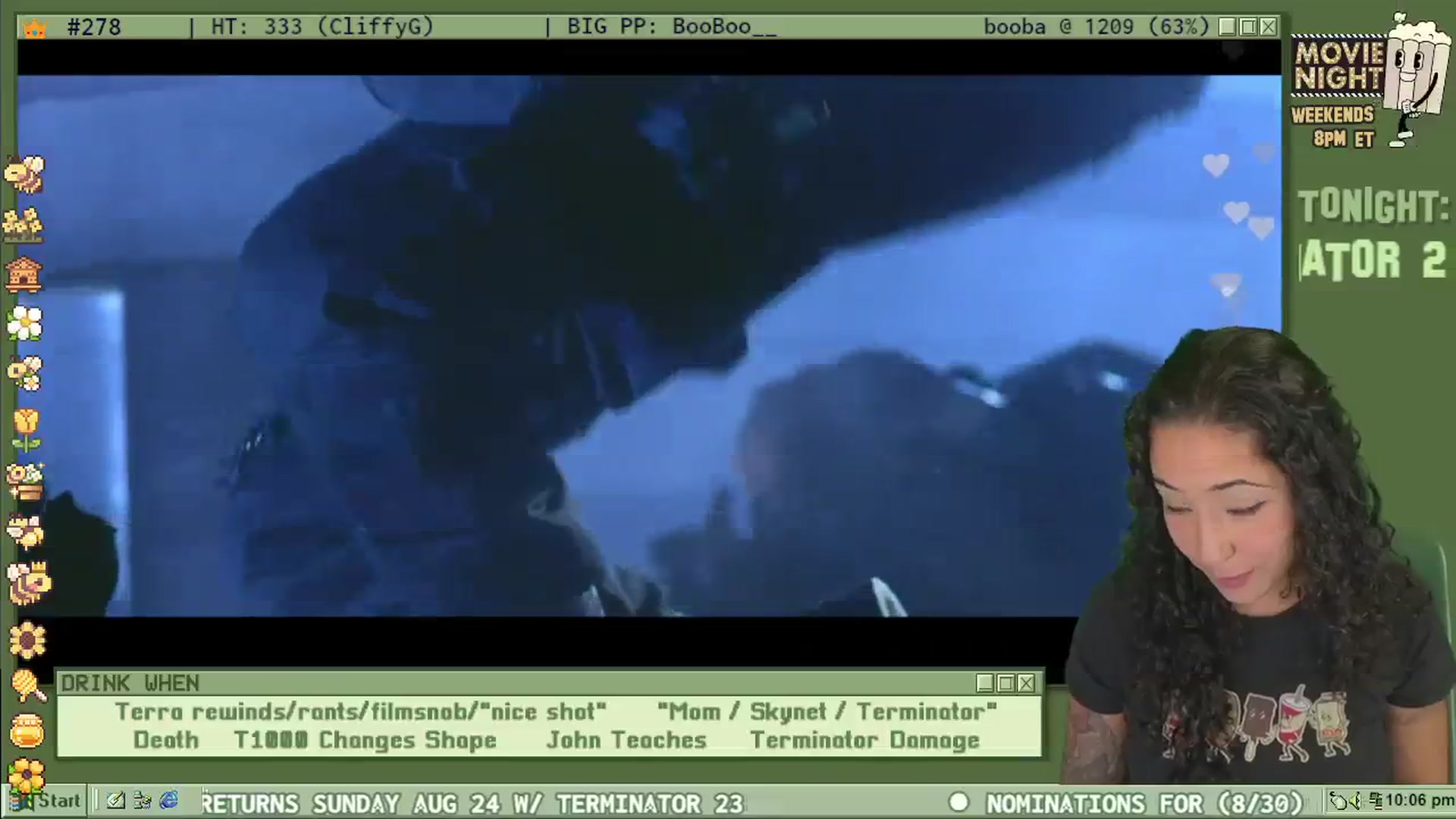Screen dimensions: 1456x819
Task: Open the wooden beehive icon
Action: coord(24,275)
